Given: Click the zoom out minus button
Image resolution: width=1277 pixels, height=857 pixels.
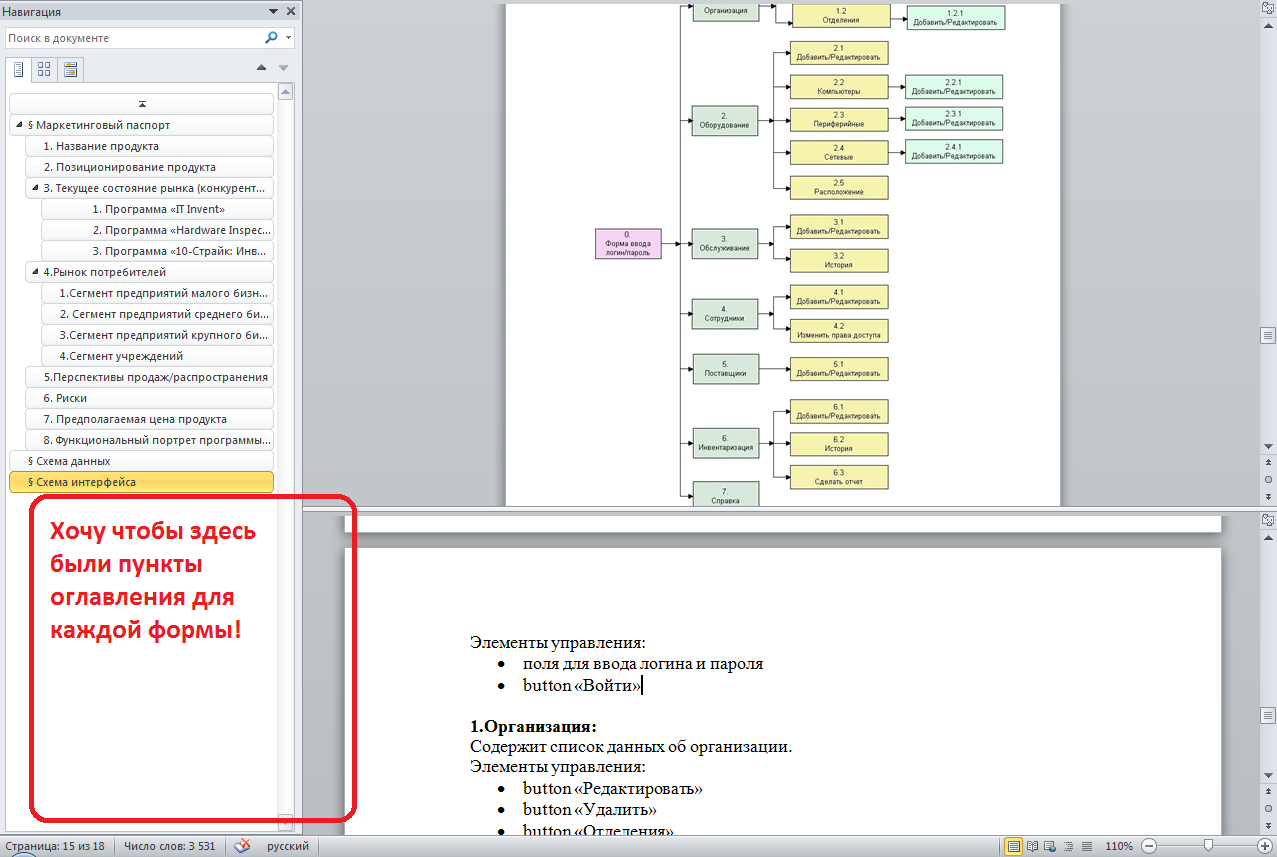Looking at the screenshot, I should pyautogui.click(x=1149, y=846).
